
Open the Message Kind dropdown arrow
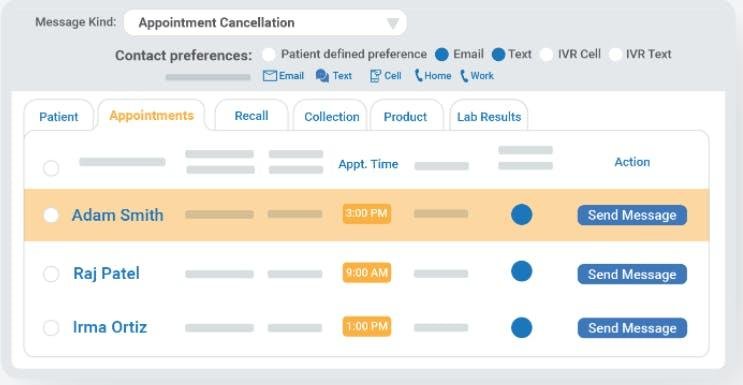392,23
